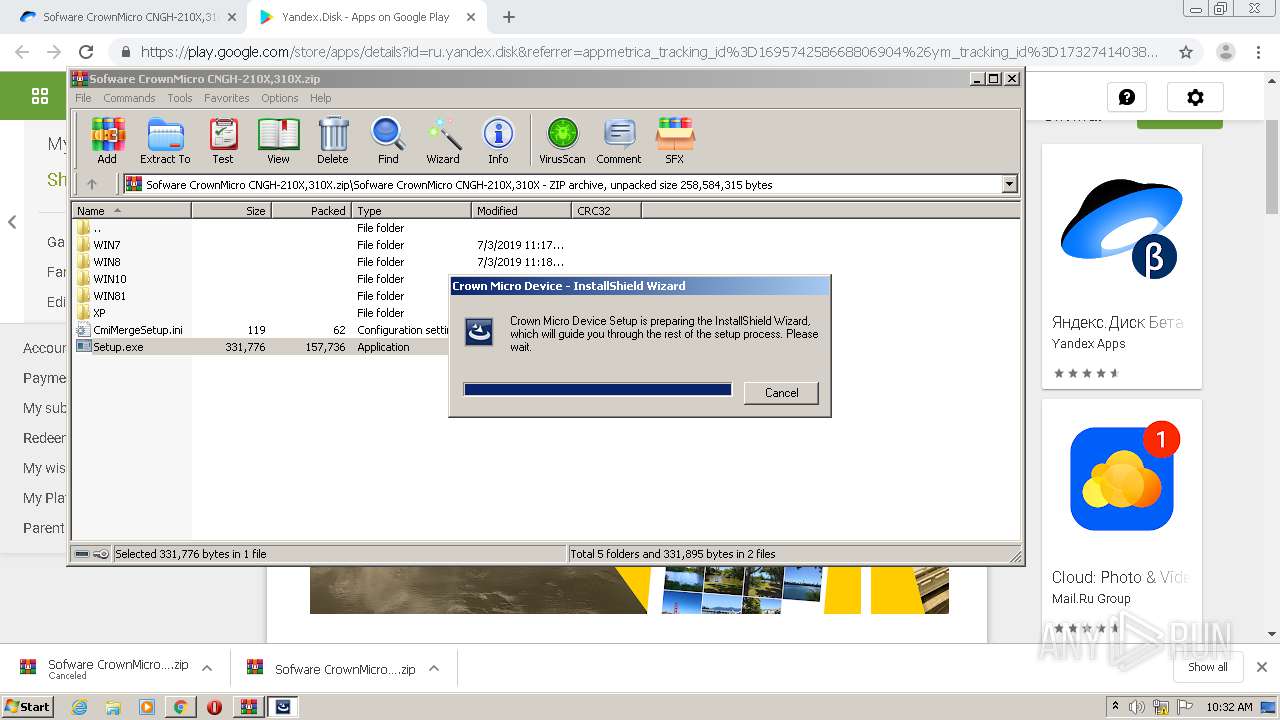1280x720 pixels.
Task: Click the Info toolbar icon
Action: coord(498,140)
